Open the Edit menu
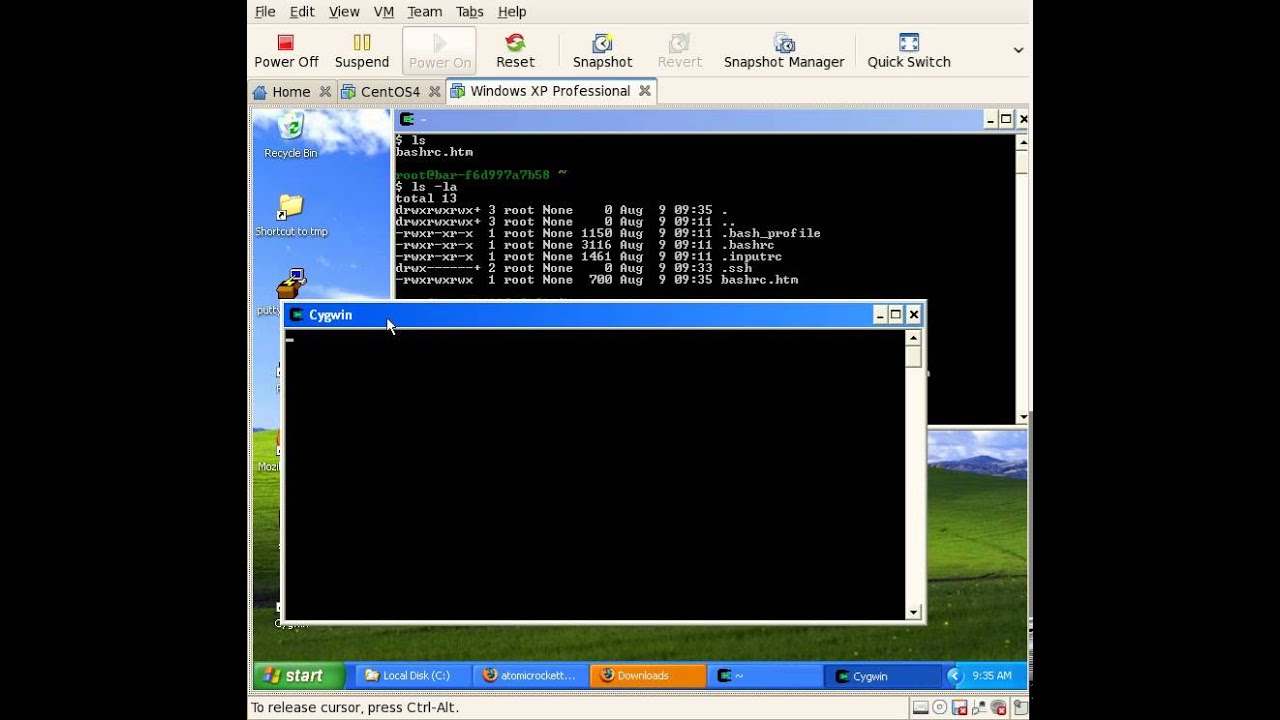The width and height of the screenshot is (1280, 720). click(302, 12)
